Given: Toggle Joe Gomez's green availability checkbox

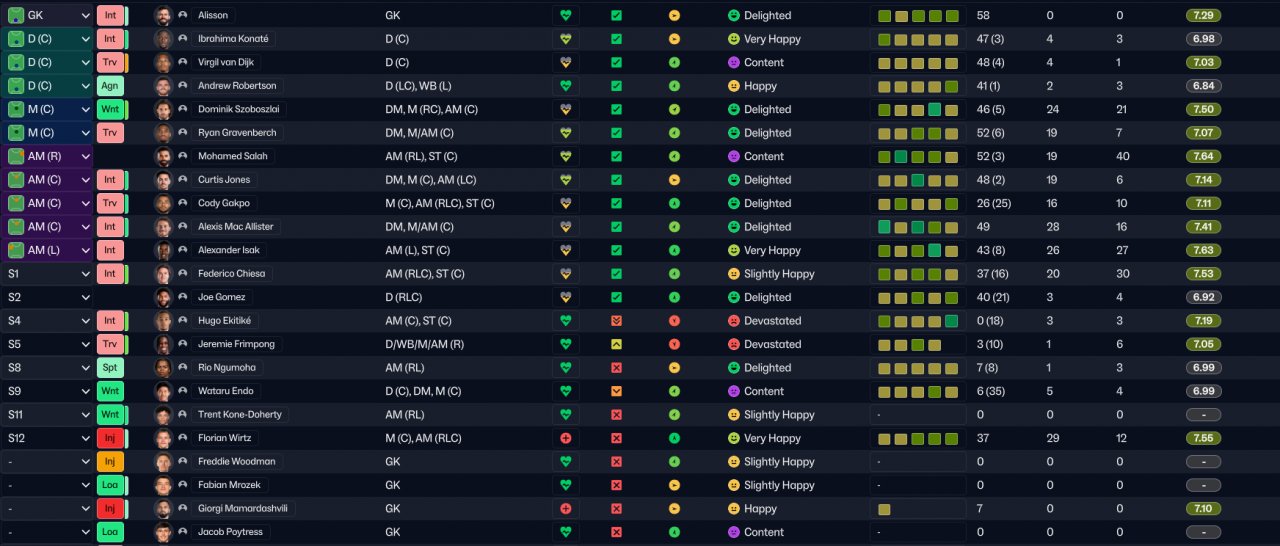Looking at the screenshot, I should (616, 298).
